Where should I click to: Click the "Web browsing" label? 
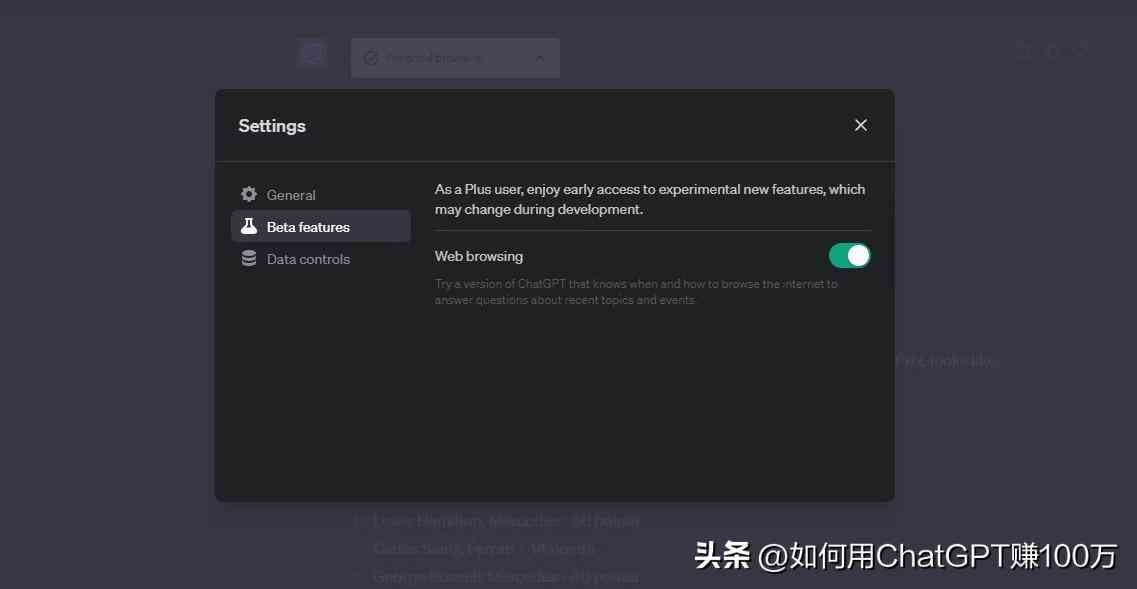point(479,256)
